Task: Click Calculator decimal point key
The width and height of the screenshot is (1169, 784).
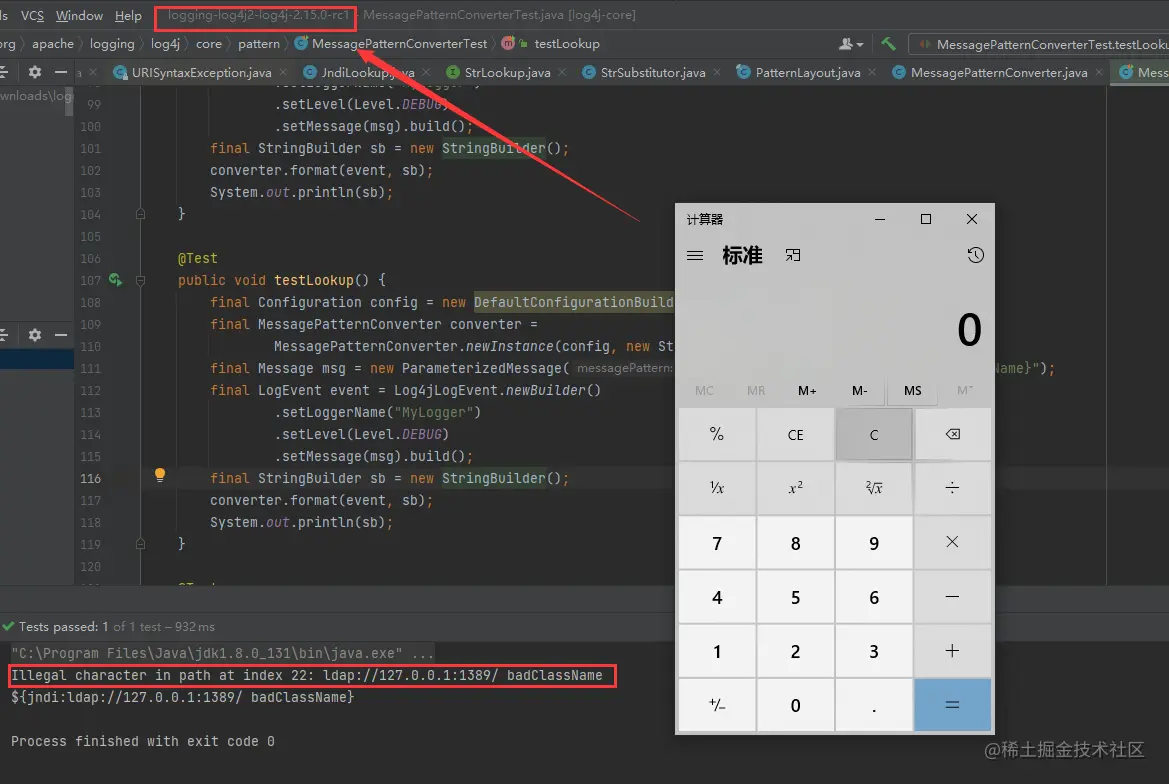Action: point(874,705)
